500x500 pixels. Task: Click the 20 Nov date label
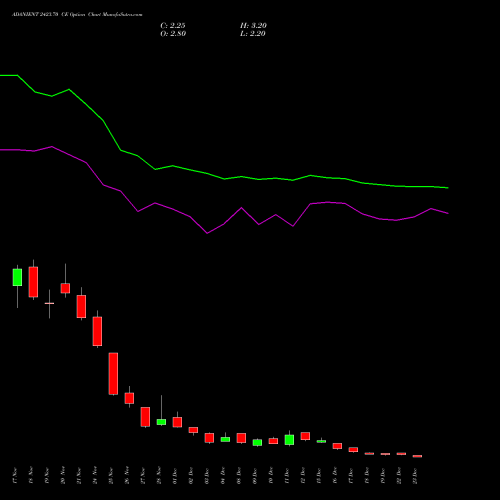pyautogui.click(x=63, y=476)
